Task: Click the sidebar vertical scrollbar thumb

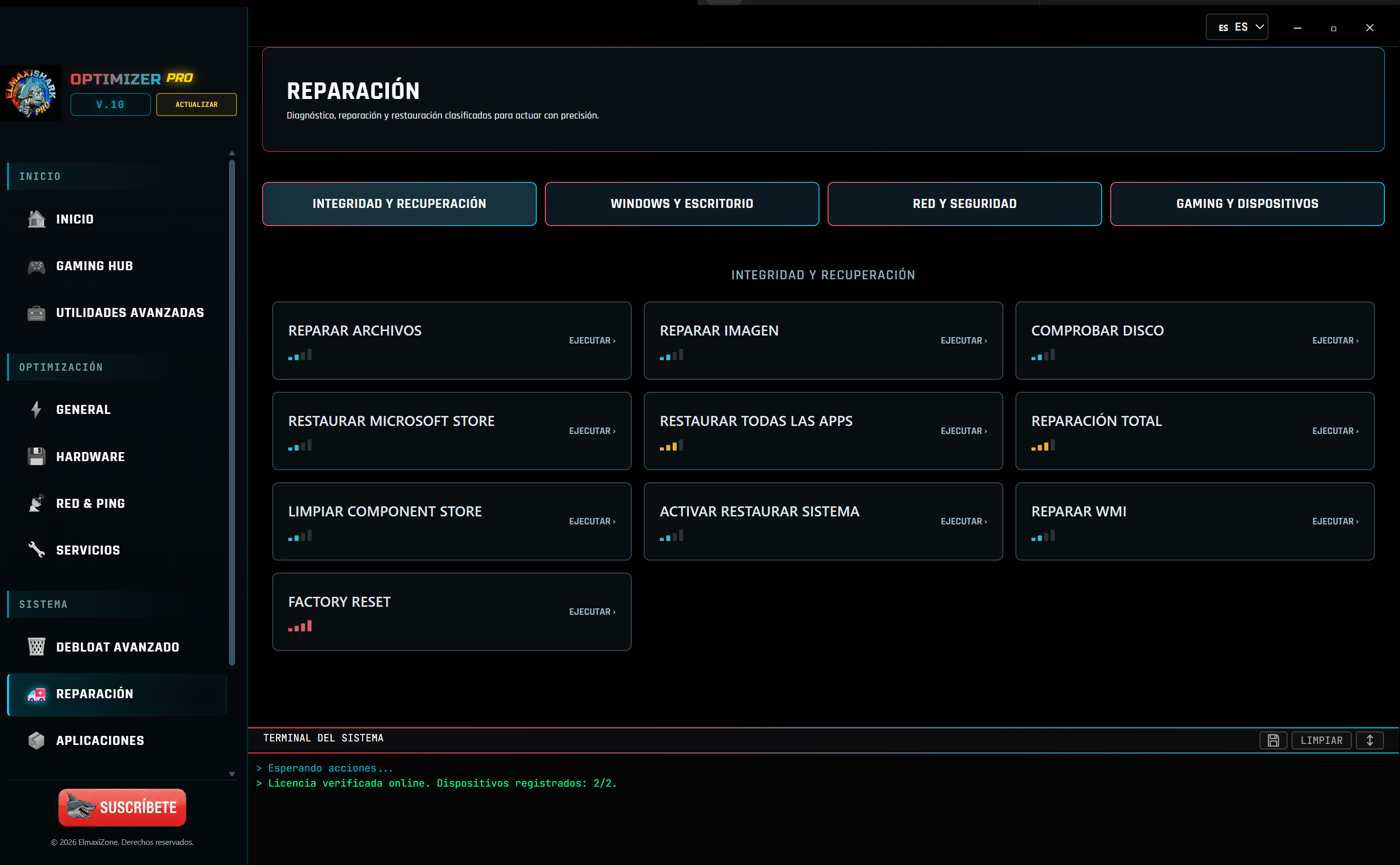Action: pyautogui.click(x=231, y=412)
